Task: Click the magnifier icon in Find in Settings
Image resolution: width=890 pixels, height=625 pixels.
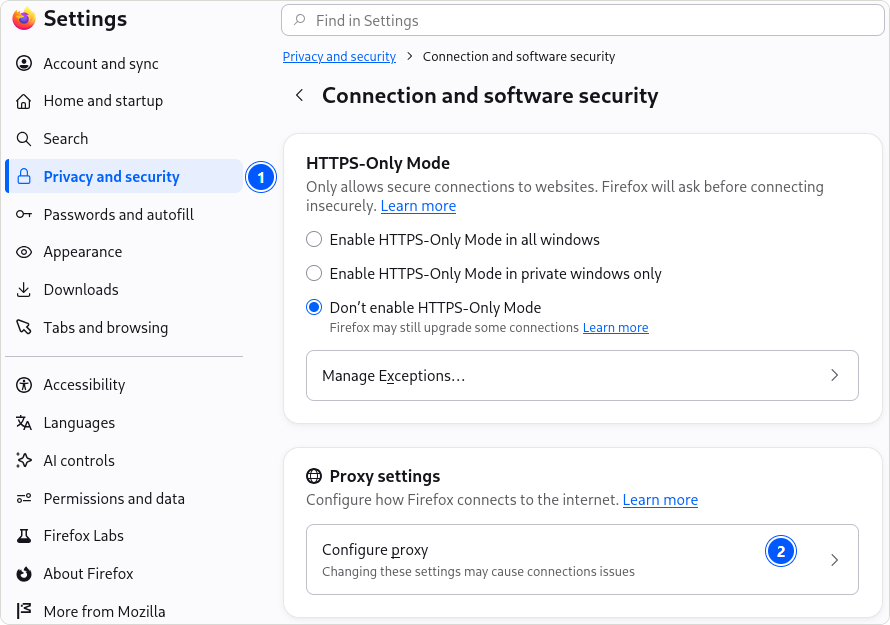Action: pos(299,20)
